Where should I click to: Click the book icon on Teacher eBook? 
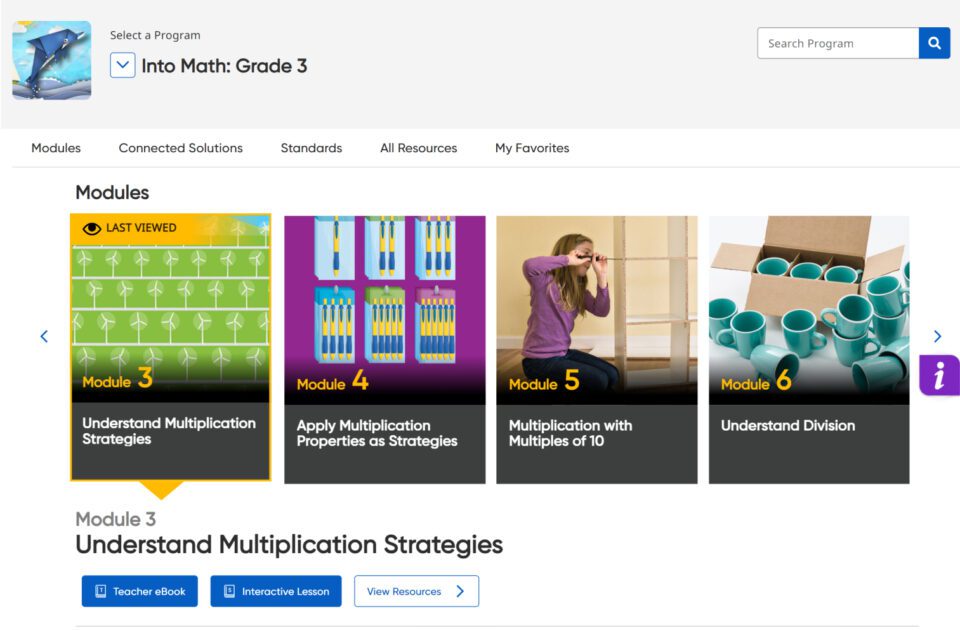click(100, 591)
